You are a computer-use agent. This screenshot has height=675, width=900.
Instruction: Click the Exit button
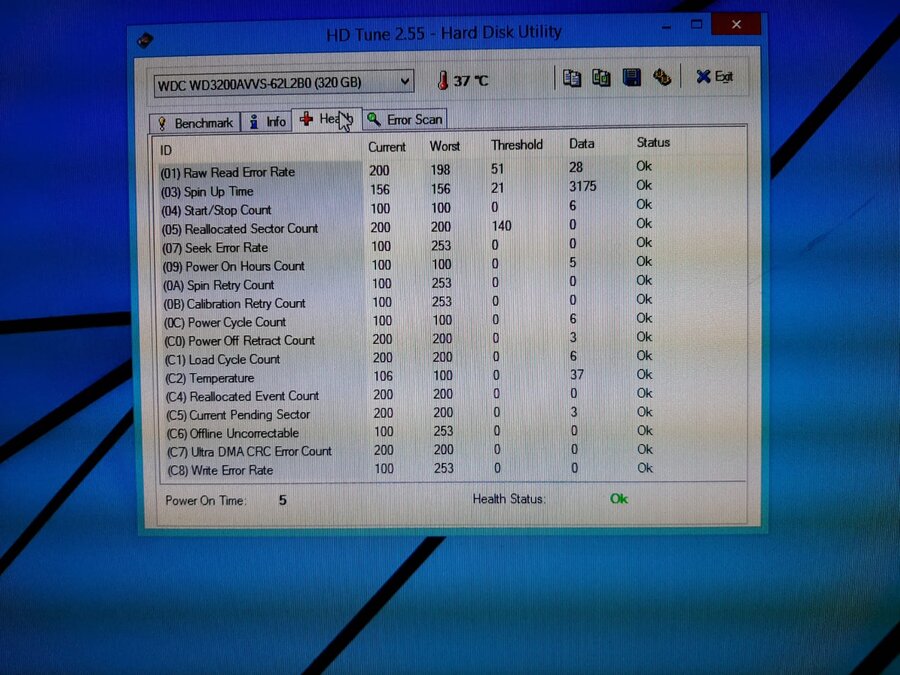pyautogui.click(x=715, y=76)
